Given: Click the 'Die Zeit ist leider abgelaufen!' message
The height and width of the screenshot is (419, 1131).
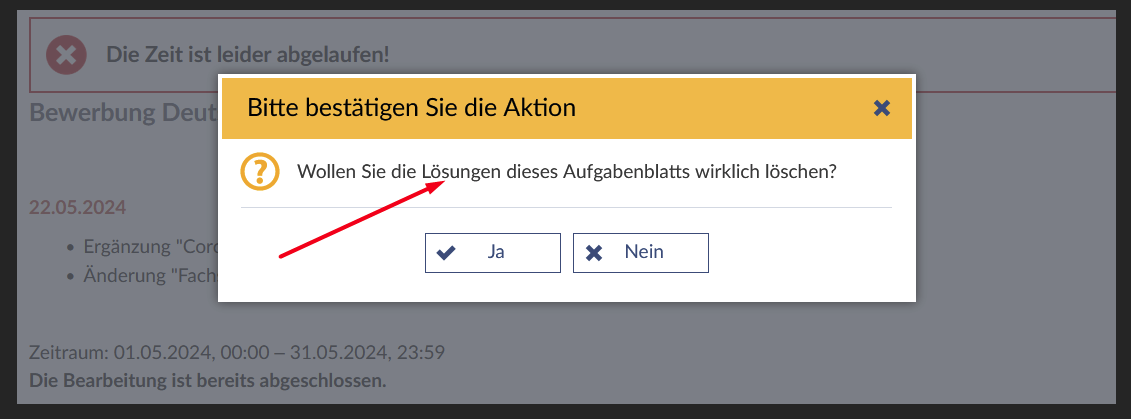Looking at the screenshot, I should [x=248, y=54].
